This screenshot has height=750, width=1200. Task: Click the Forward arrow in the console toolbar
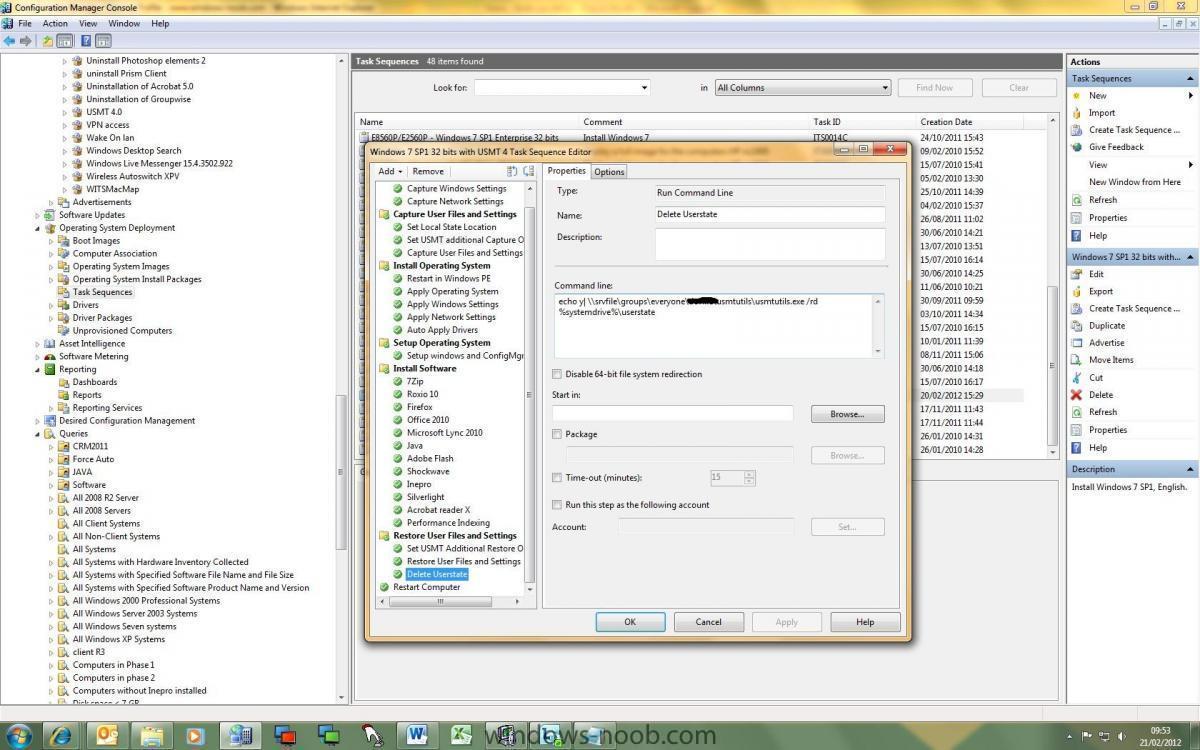pyautogui.click(x=25, y=41)
